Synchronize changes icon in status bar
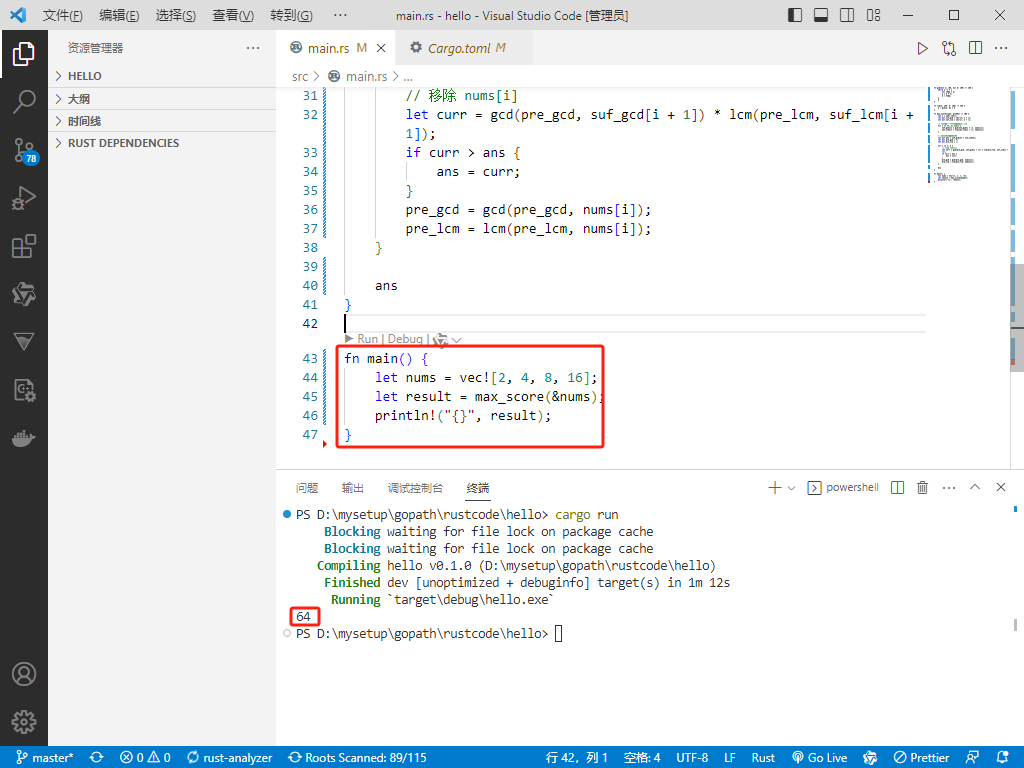This screenshot has height=768, width=1024. coord(97,758)
